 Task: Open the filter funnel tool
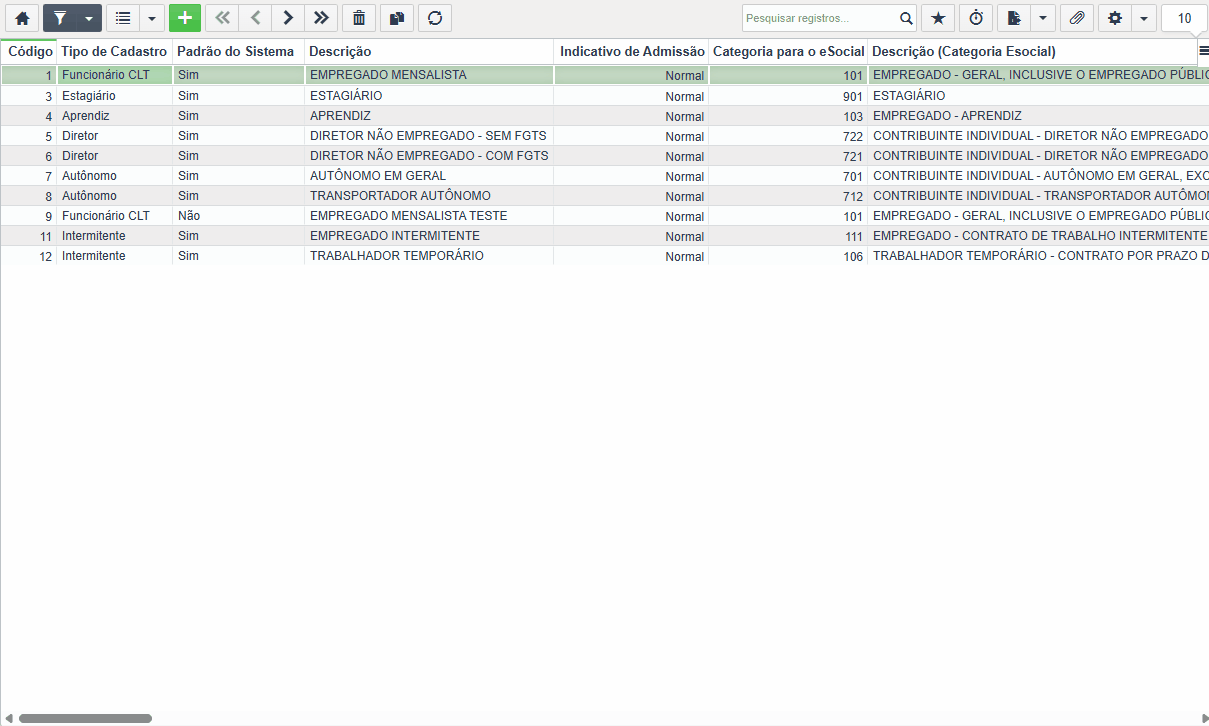tap(60, 18)
